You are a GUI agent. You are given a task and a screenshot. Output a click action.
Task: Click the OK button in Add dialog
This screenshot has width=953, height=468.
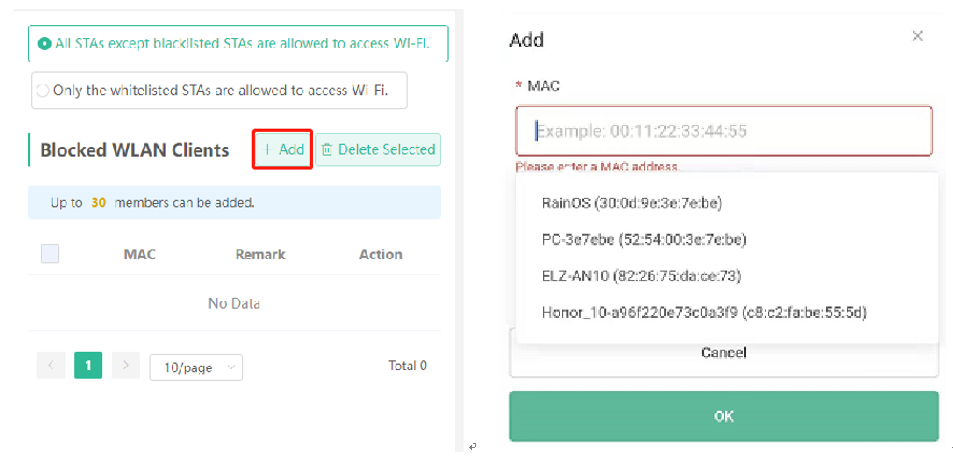724,416
